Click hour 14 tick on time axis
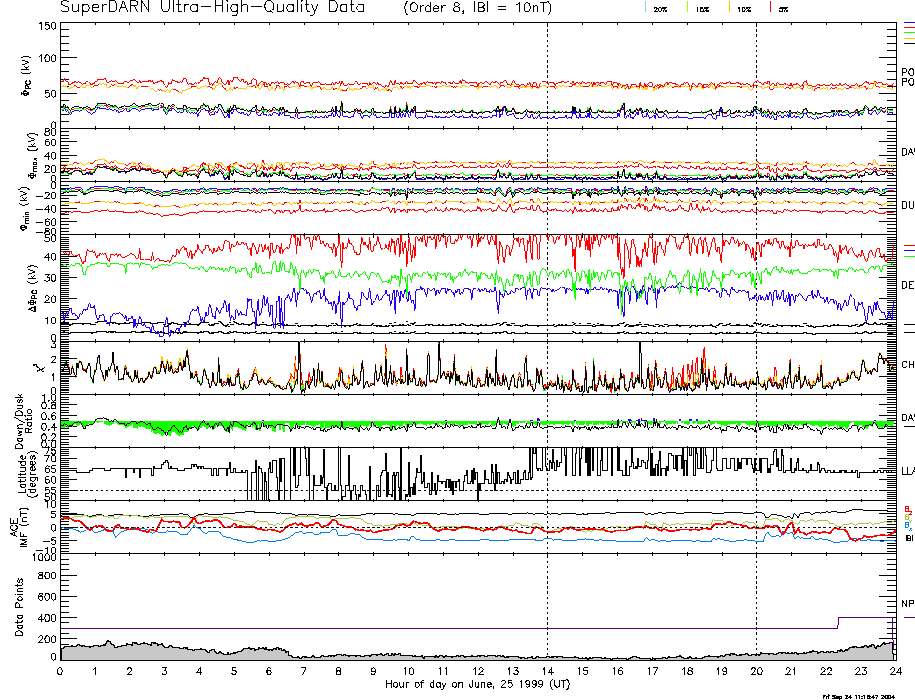 (x=547, y=673)
